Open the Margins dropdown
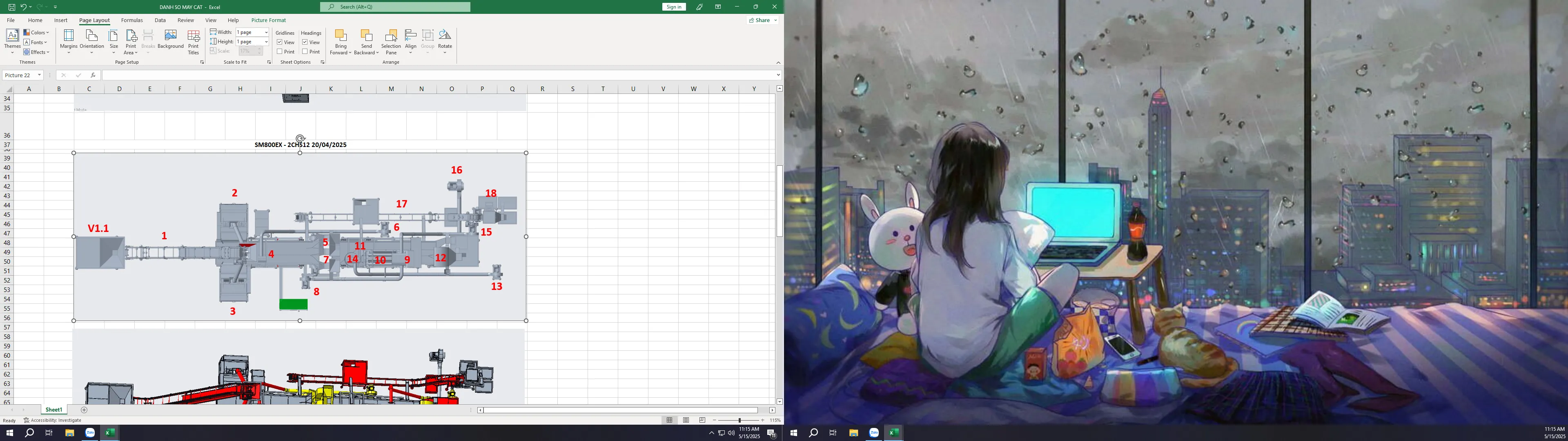This screenshot has width=1568, height=441. 69,41
